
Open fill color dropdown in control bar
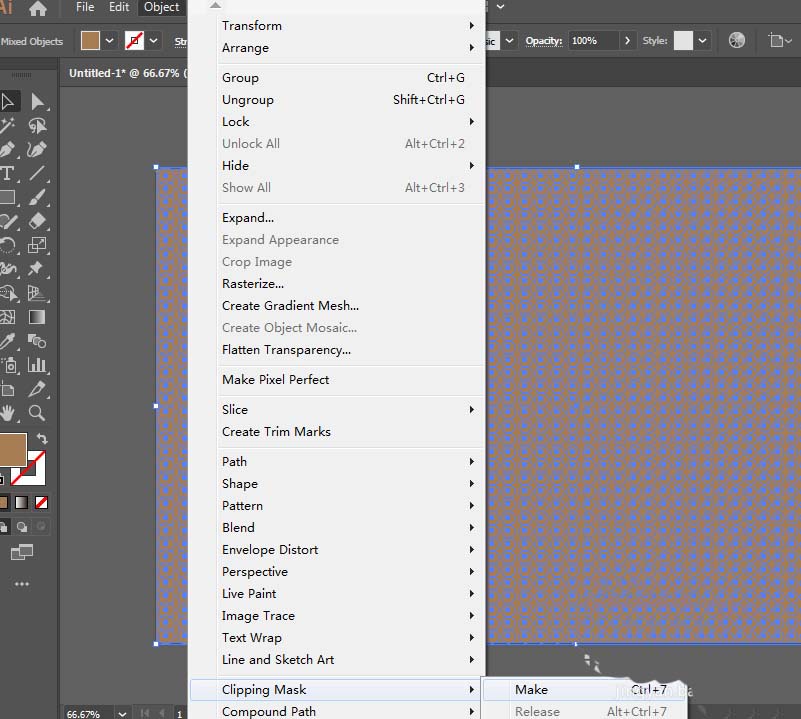[109, 40]
